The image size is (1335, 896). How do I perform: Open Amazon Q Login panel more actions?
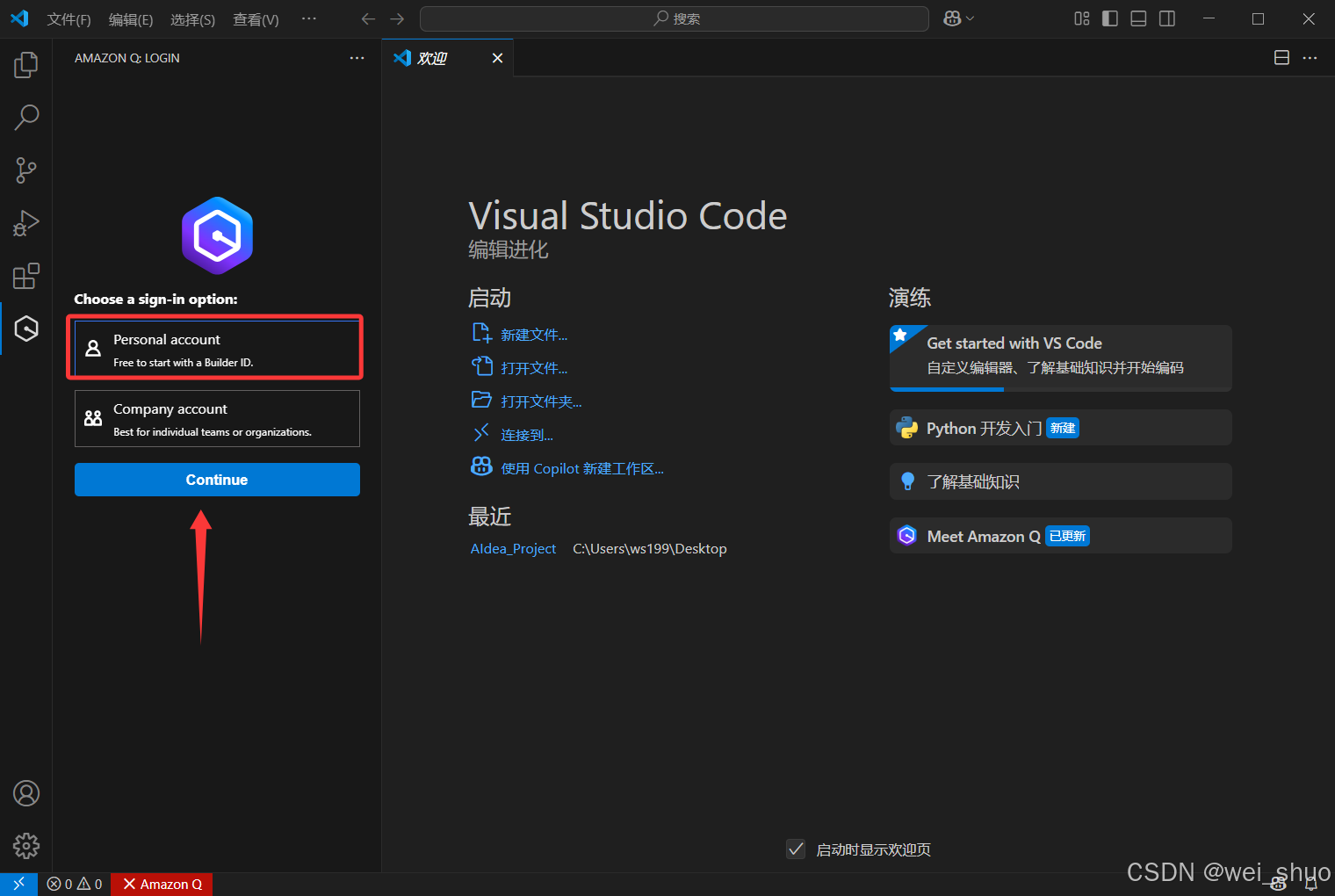[357, 58]
